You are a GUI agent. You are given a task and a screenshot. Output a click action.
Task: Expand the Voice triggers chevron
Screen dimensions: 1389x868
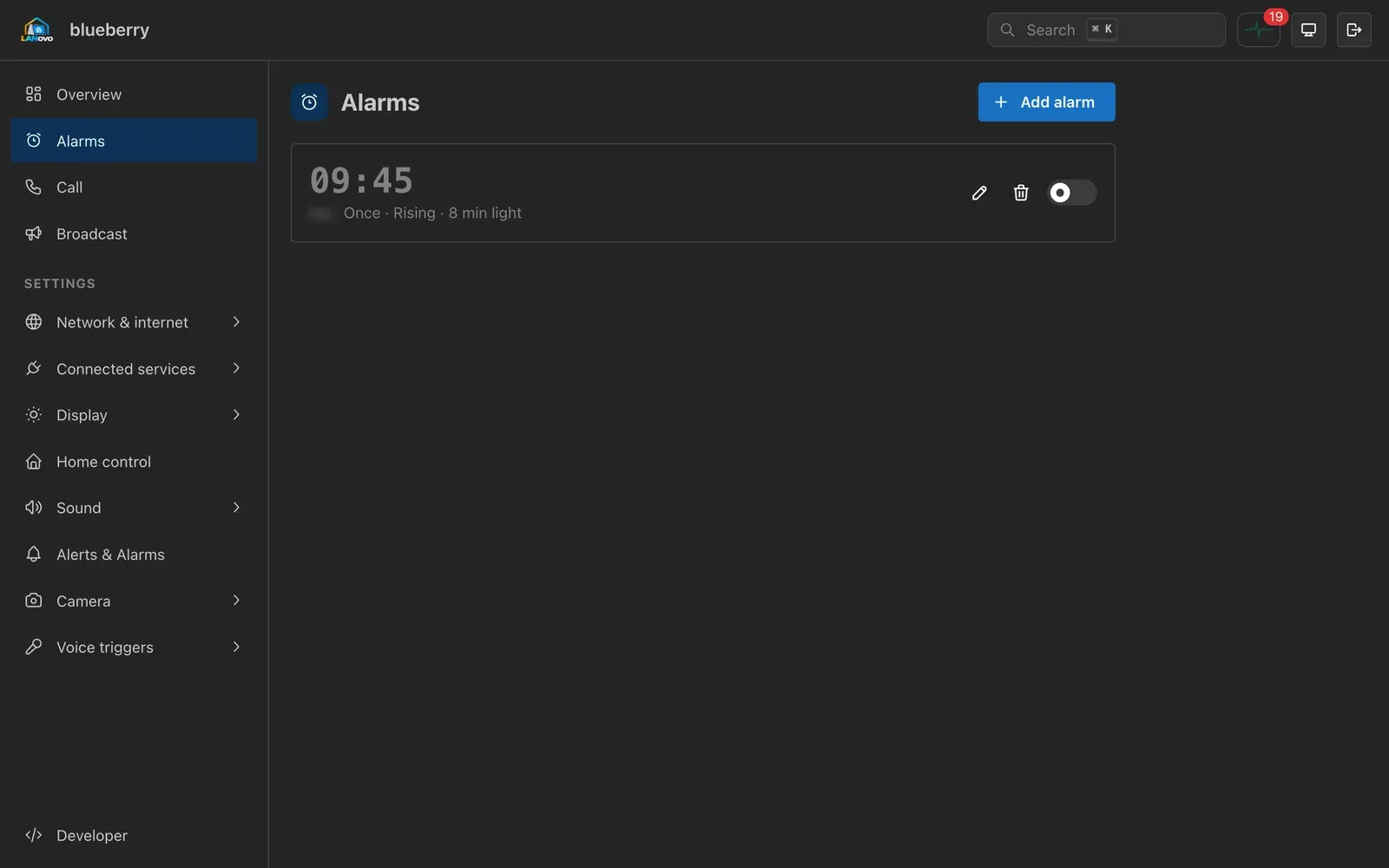tap(236, 647)
